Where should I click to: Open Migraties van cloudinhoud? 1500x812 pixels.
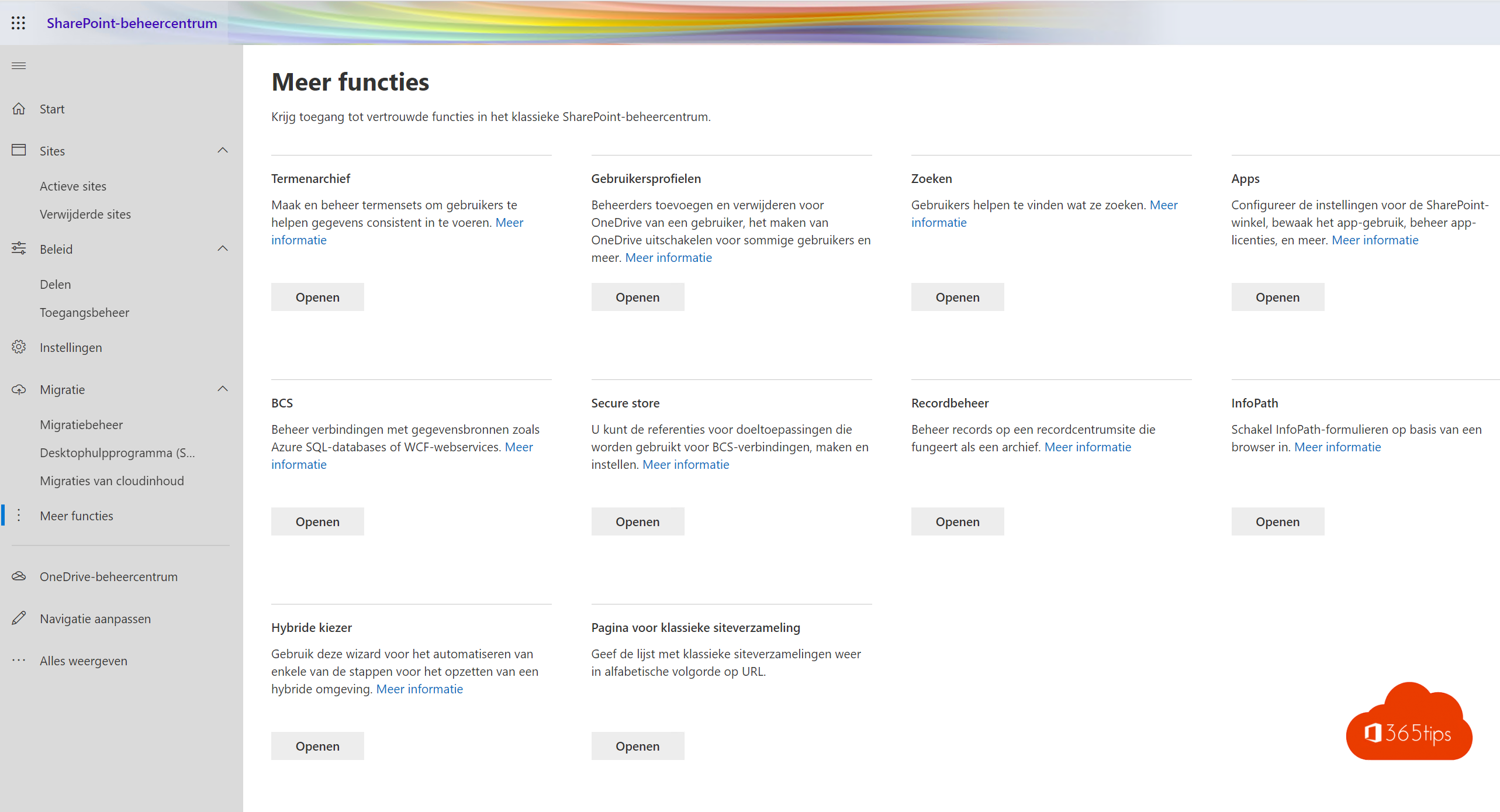[112, 481]
